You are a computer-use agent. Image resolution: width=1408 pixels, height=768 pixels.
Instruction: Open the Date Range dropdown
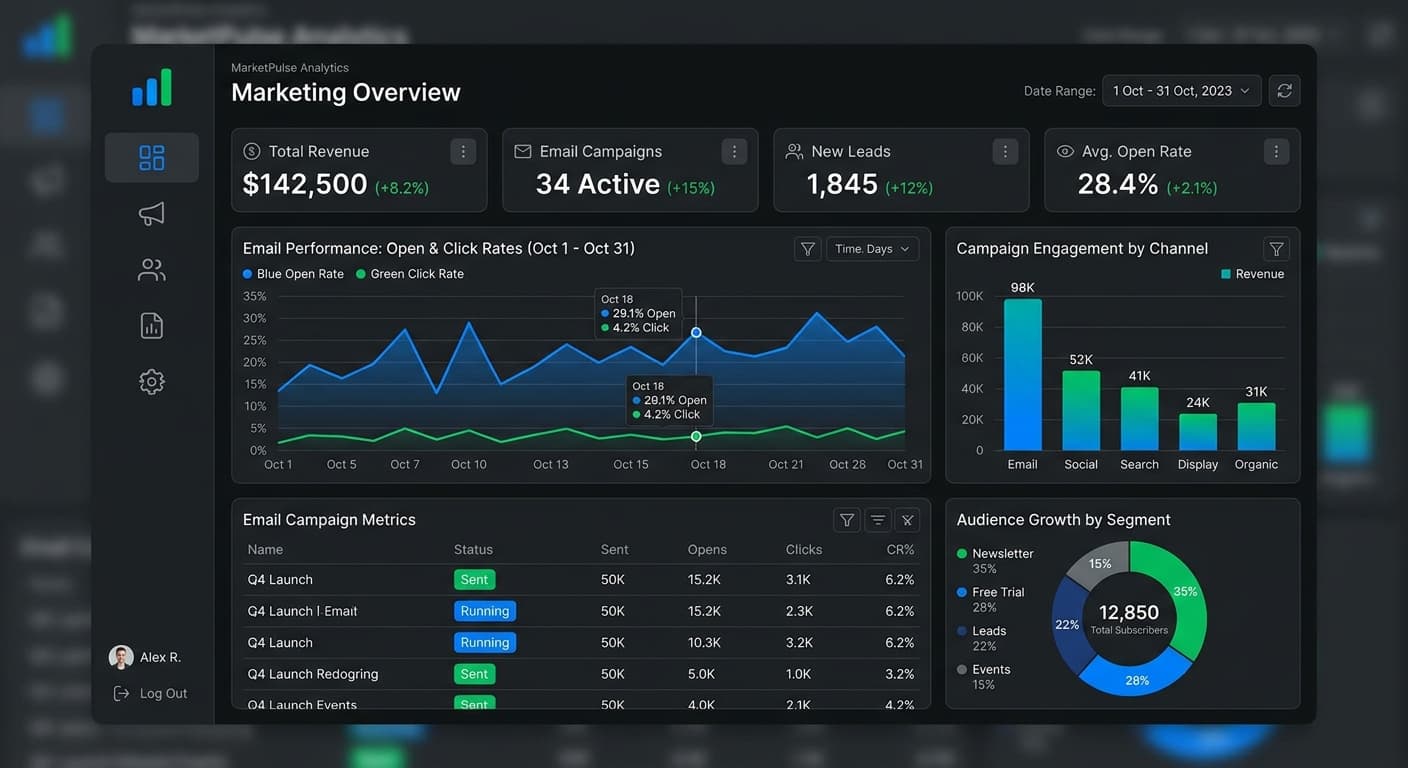coord(1181,90)
